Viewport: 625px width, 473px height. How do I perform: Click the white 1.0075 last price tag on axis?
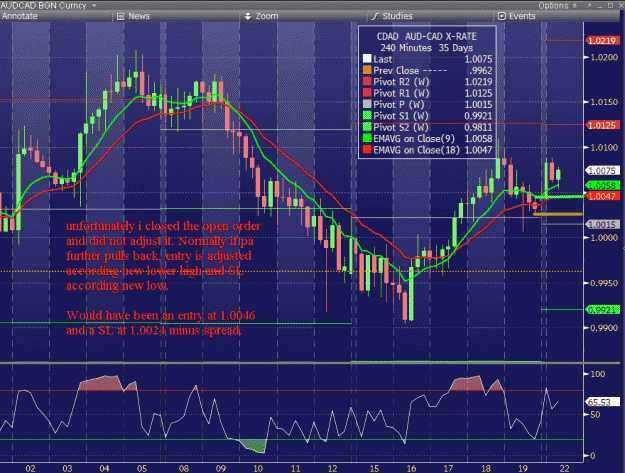(602, 171)
